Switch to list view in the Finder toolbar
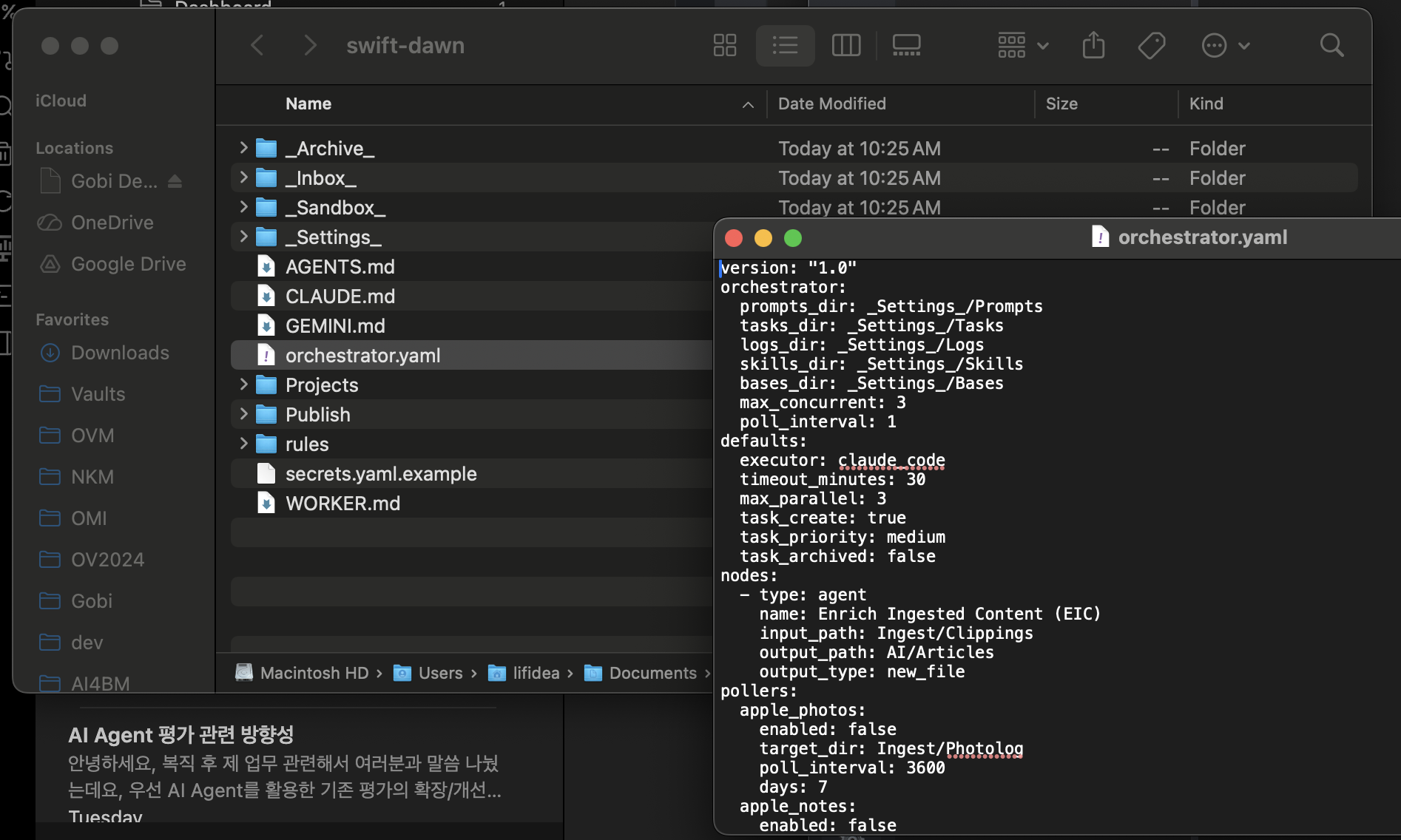This screenshot has height=840, width=1401. click(785, 45)
